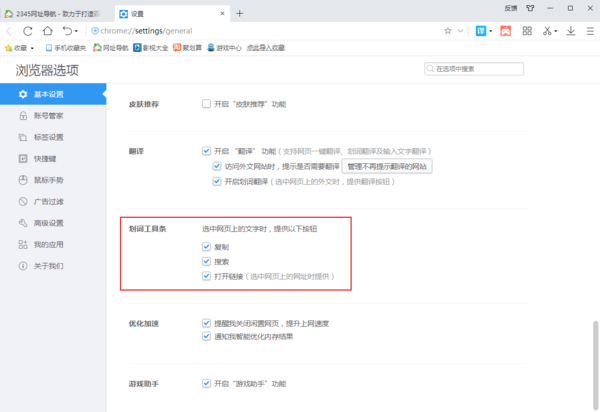Open the hamburger main menu icon
Viewport: 600px width, 412px height.
pyautogui.click(x=589, y=31)
